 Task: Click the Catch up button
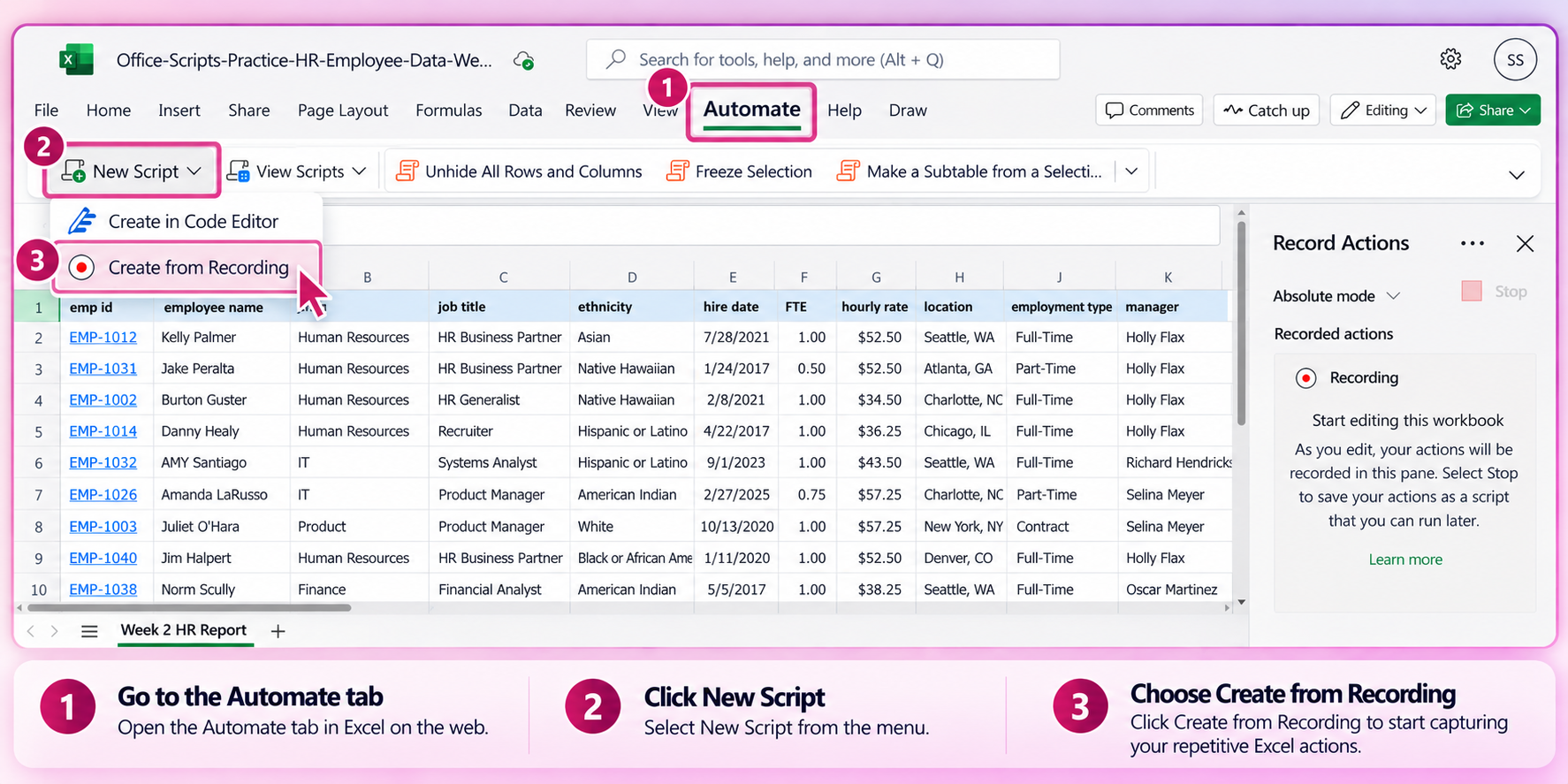pos(1267,110)
